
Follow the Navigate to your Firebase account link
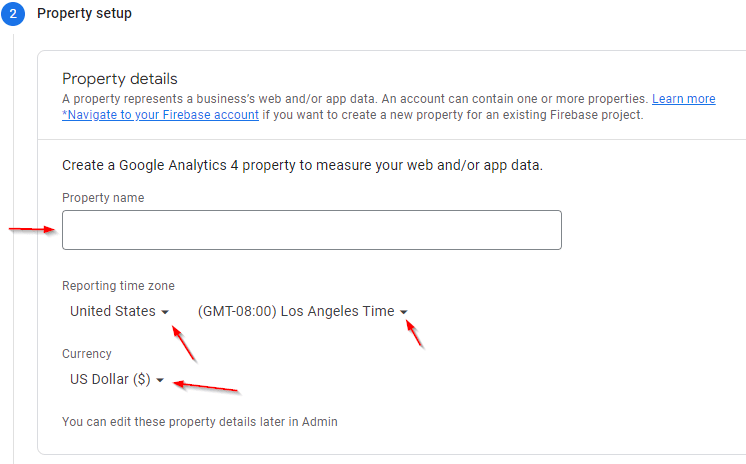160,115
